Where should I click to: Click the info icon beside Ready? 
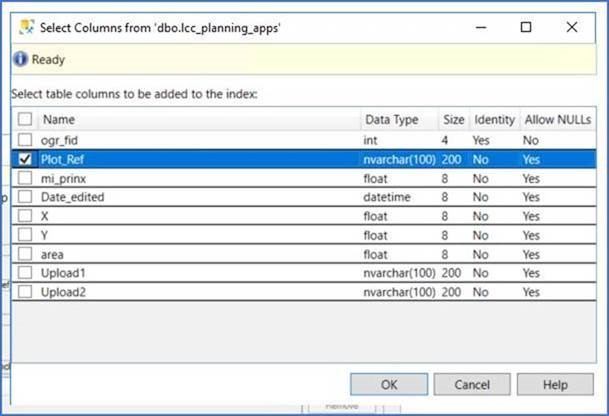click(20, 59)
